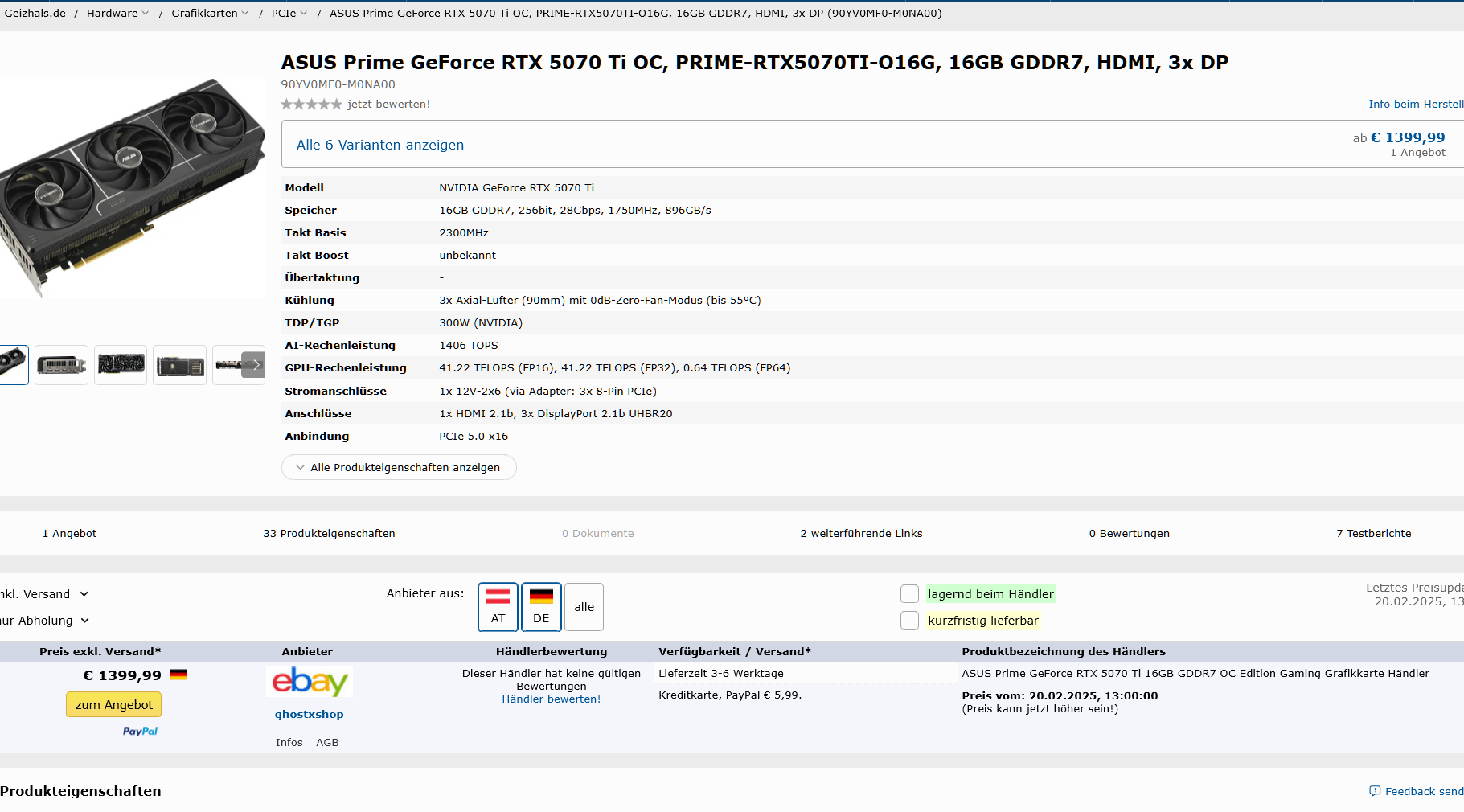This screenshot has width=1464, height=812.
Task: Click the eBay merchant logo
Action: [x=310, y=682]
